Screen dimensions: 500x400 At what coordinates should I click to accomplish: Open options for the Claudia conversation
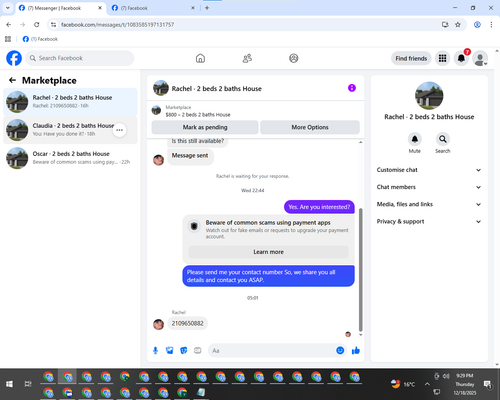coord(119,130)
